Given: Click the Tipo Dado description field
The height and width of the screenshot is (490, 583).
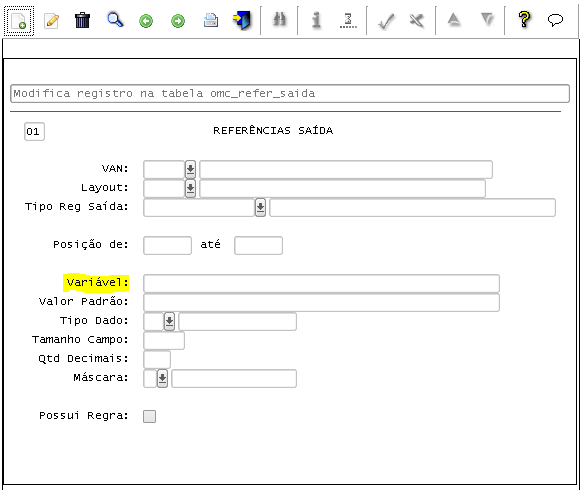Looking at the screenshot, I should click(x=238, y=322).
